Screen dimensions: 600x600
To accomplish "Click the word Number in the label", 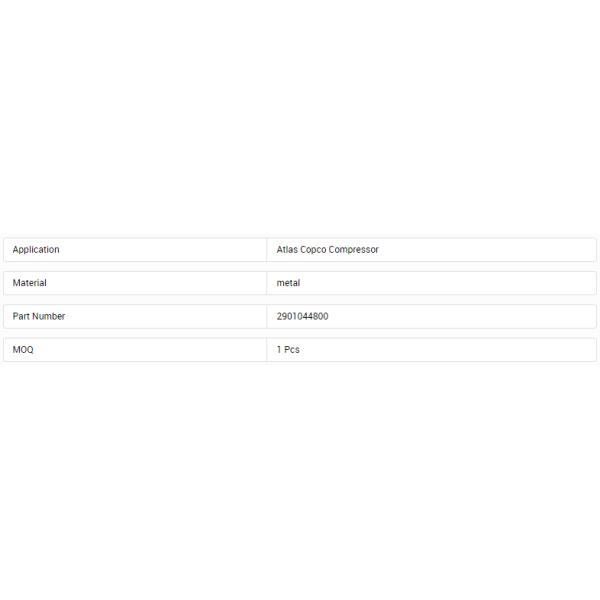I will click(49, 316).
